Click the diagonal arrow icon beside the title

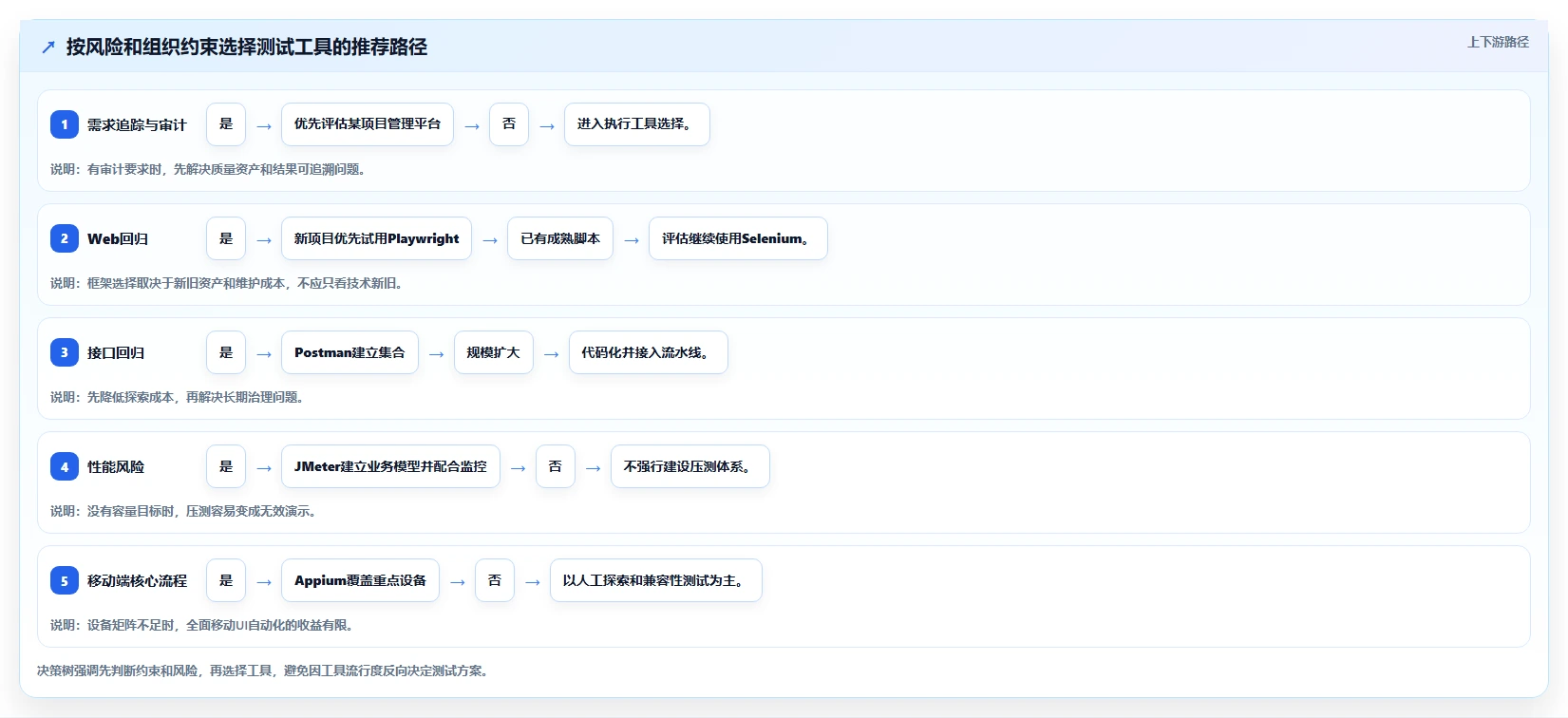[48, 47]
